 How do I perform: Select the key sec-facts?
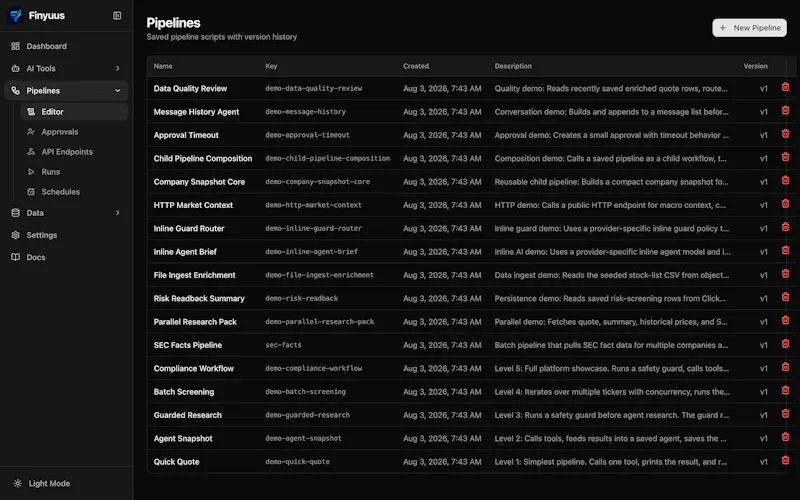pos(283,345)
